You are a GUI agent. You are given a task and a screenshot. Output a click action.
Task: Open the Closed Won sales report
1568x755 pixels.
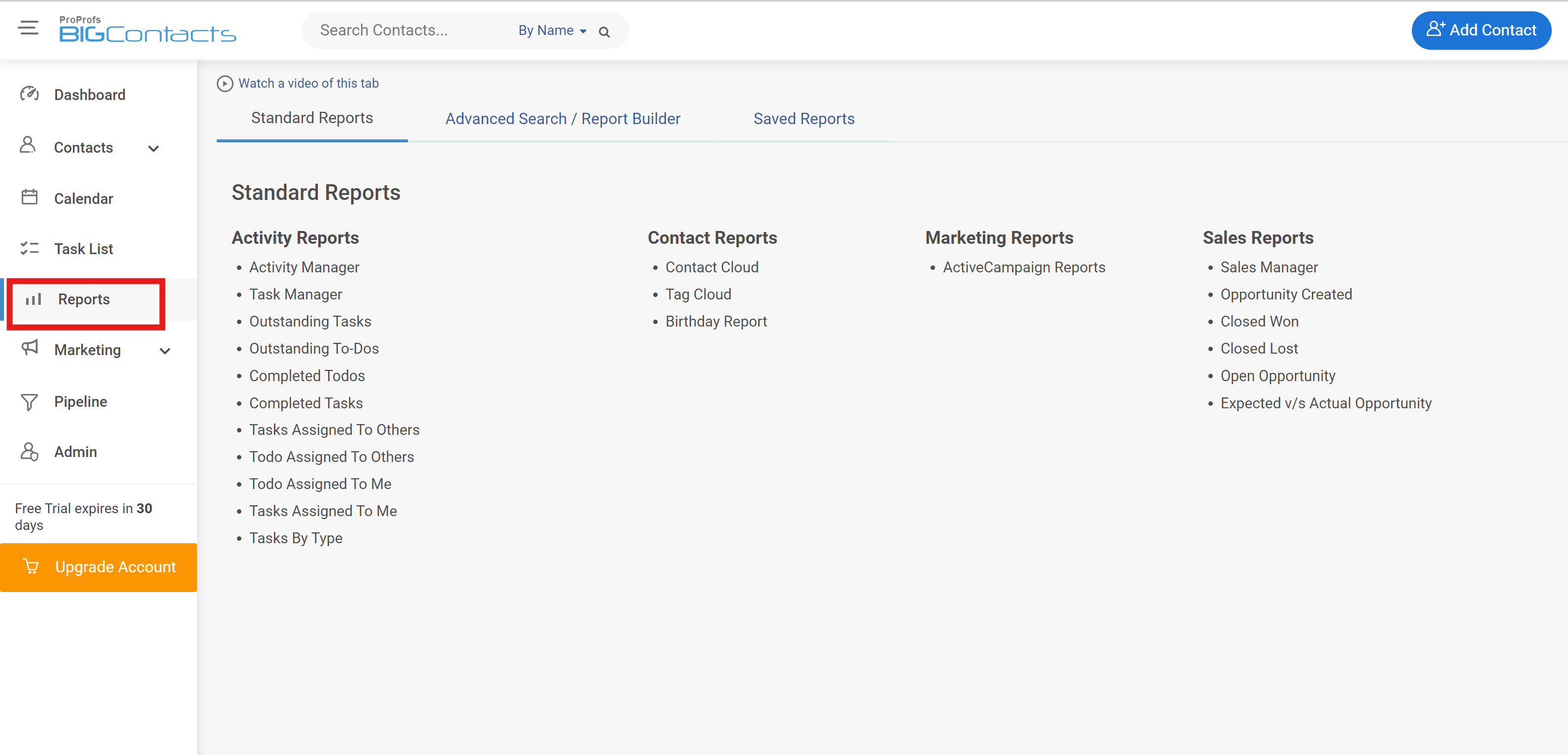pyautogui.click(x=1259, y=321)
